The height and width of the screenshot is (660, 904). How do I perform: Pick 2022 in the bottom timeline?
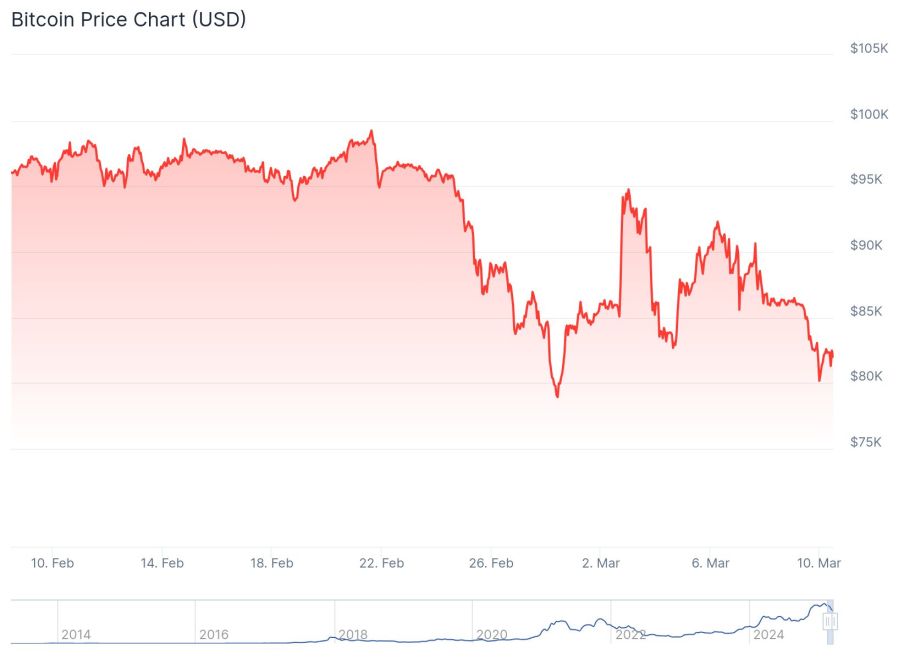tap(630, 634)
